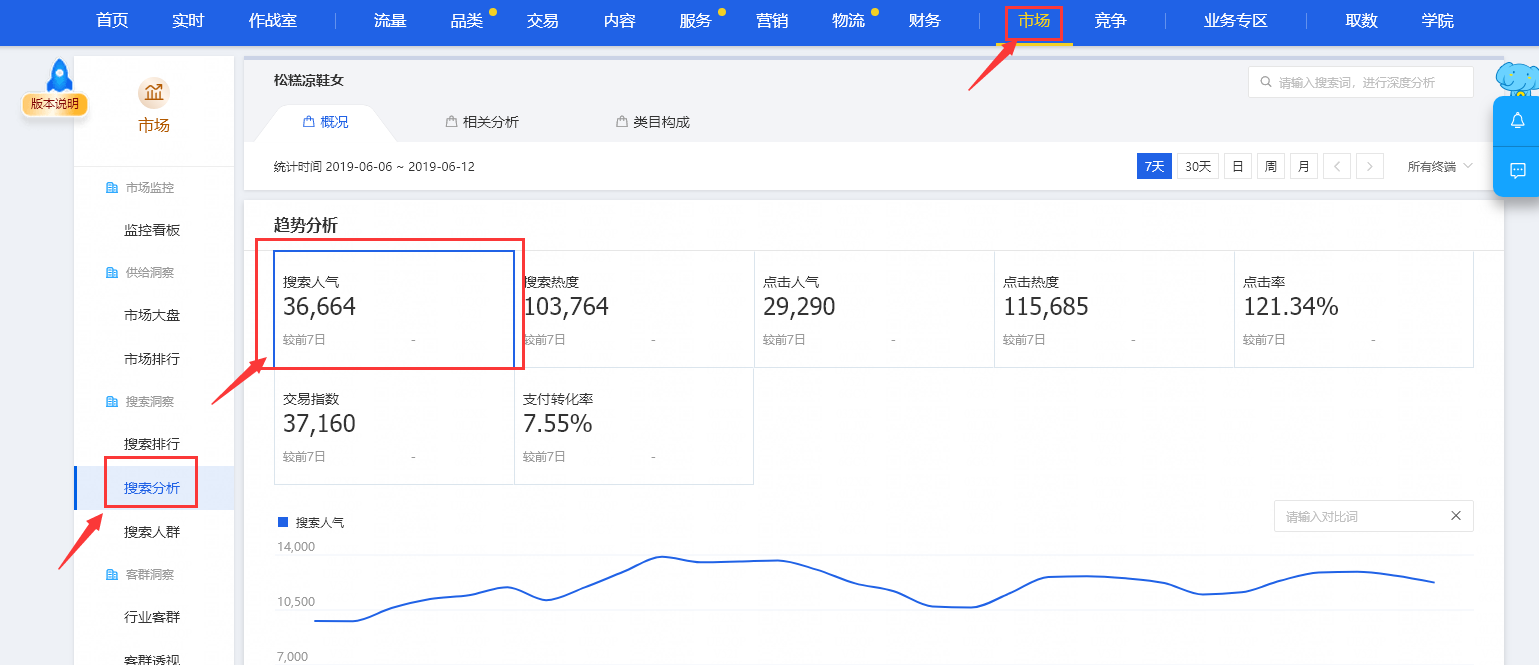Screen dimensions: 1539x665
Task: Toggle the 搜索人气 chart legend
Action: (310, 522)
